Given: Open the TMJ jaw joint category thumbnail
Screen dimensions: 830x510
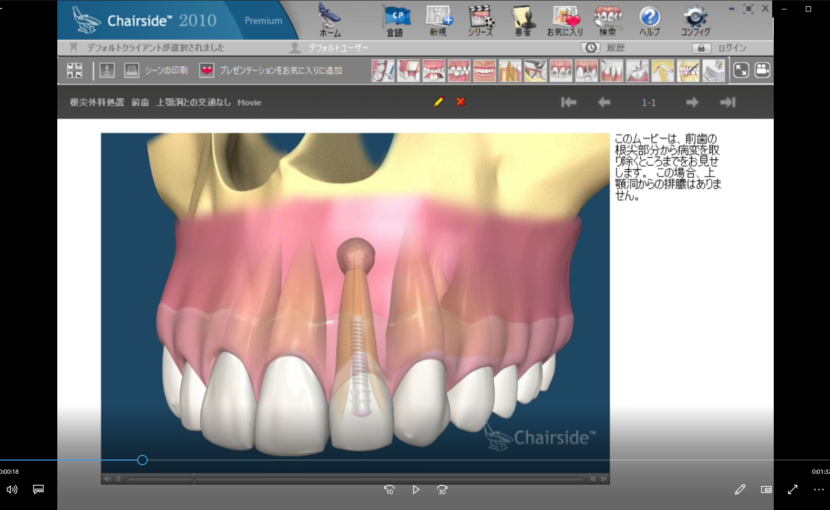Looking at the screenshot, I should 662,70.
